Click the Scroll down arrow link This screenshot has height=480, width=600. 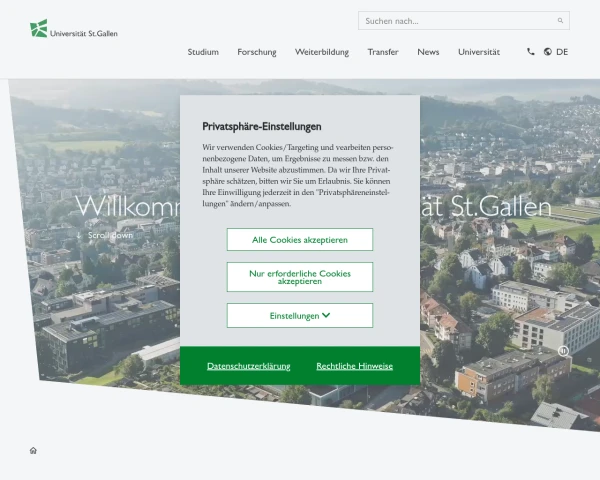pos(104,235)
